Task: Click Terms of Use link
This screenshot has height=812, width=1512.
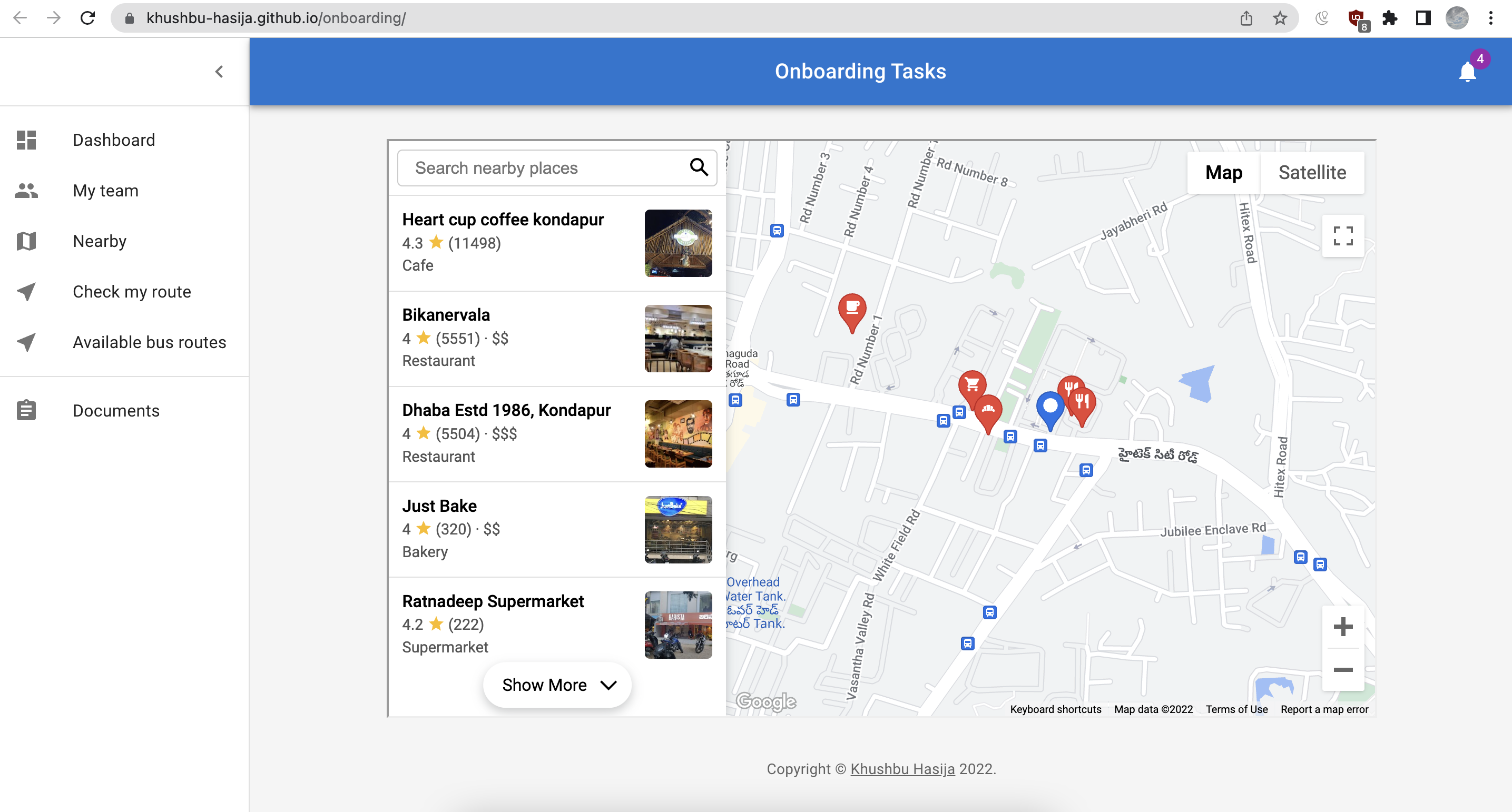Action: (x=1236, y=709)
